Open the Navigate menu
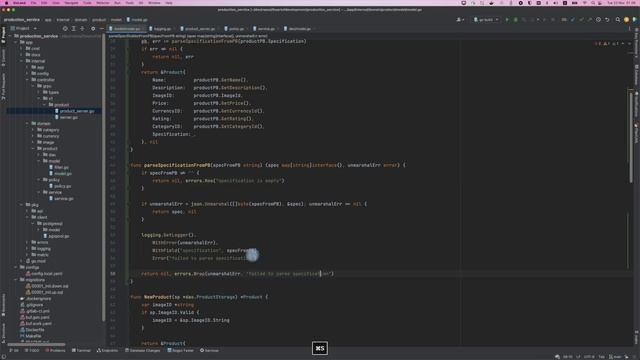Screen dimensions: 640x360 pos(71,3)
